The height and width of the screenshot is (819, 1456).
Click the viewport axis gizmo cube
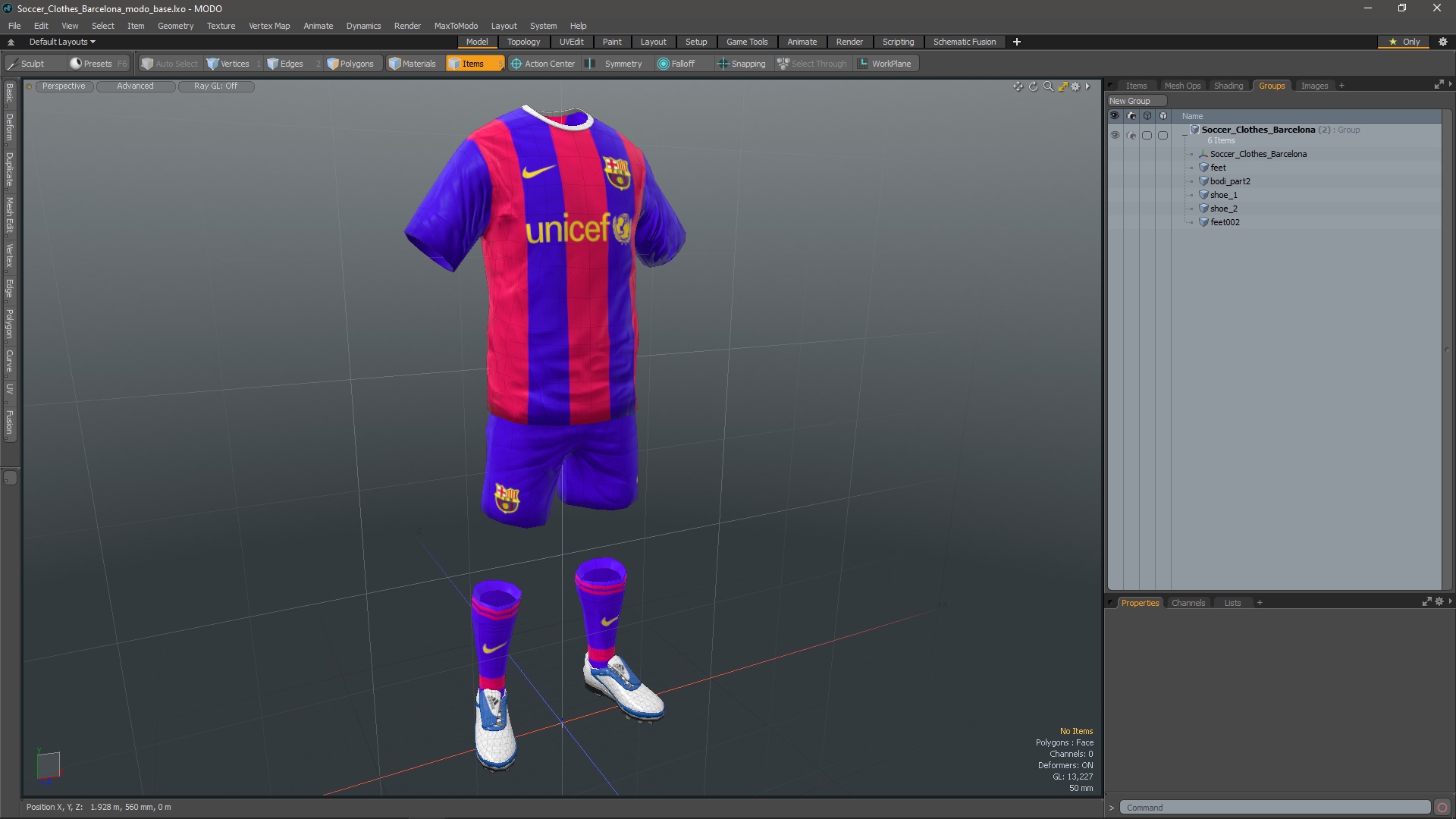tap(49, 765)
